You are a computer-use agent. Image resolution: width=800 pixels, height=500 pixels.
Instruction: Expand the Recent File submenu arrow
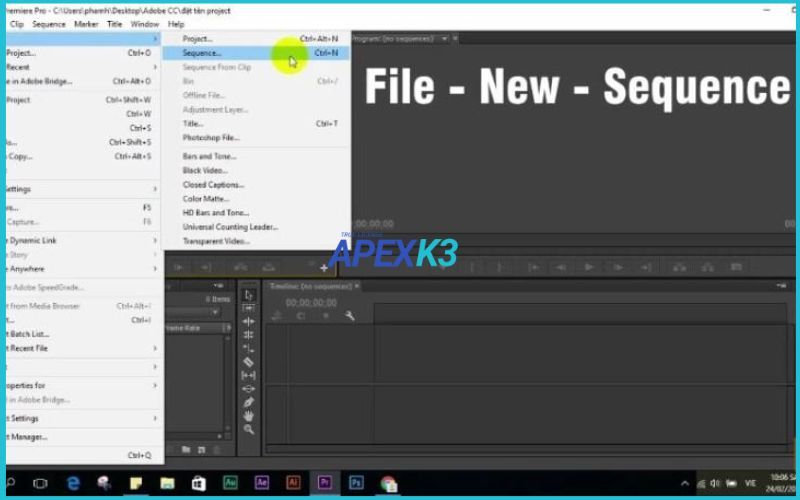pos(155,348)
